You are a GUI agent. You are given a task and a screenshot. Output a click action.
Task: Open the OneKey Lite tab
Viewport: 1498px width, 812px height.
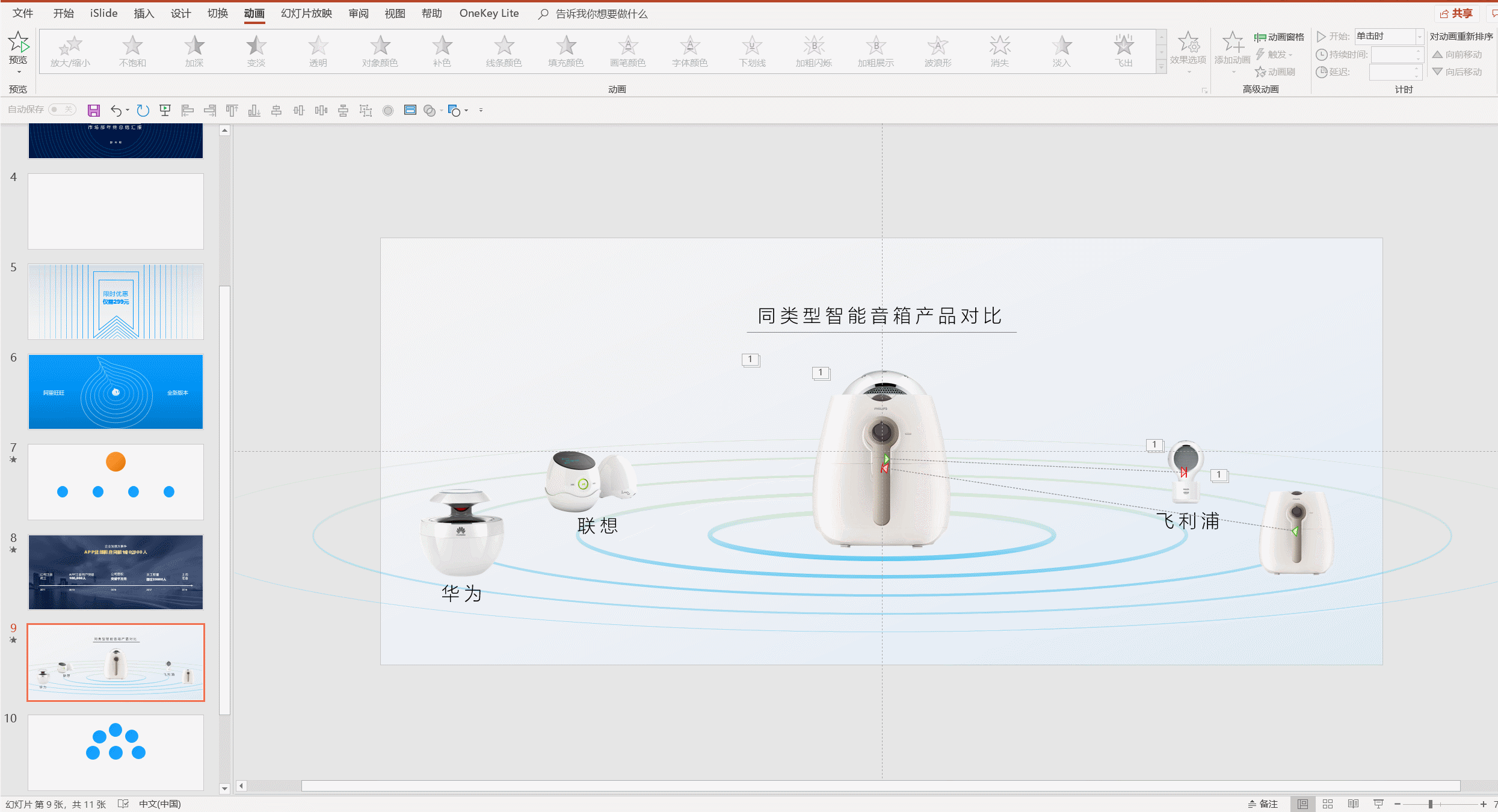tap(489, 13)
